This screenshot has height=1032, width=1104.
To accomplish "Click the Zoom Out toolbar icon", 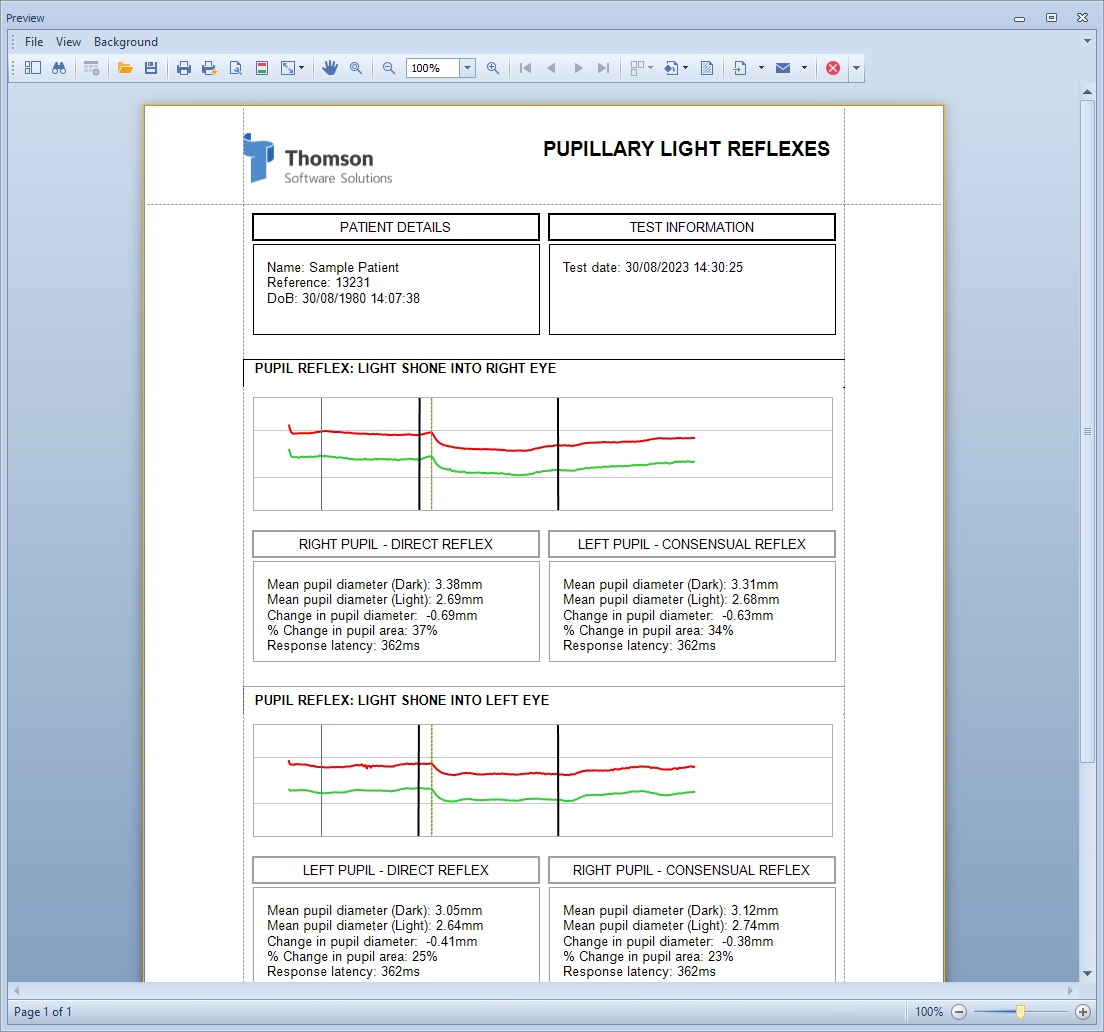I will [389, 68].
